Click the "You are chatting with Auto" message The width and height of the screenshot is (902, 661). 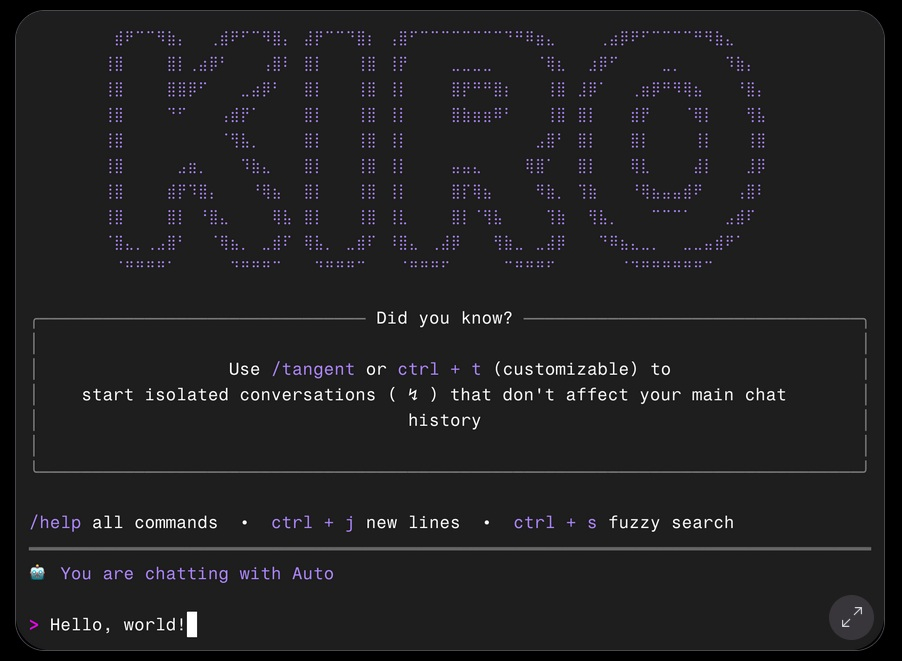(x=197, y=574)
